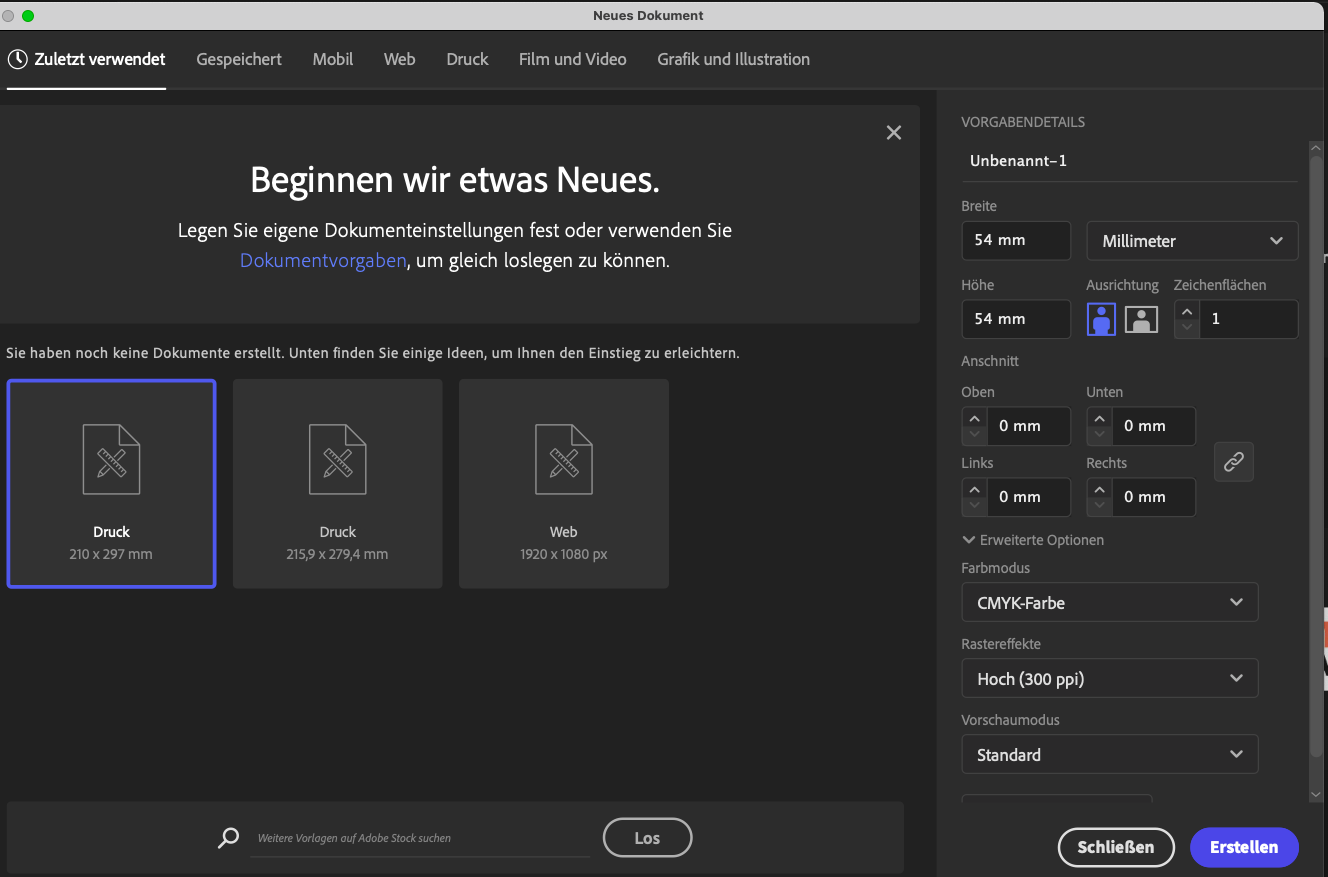This screenshot has width=1328, height=877.
Task: Click document icon in Druck 215,9 x 279,4 preset
Action: pyautogui.click(x=338, y=459)
